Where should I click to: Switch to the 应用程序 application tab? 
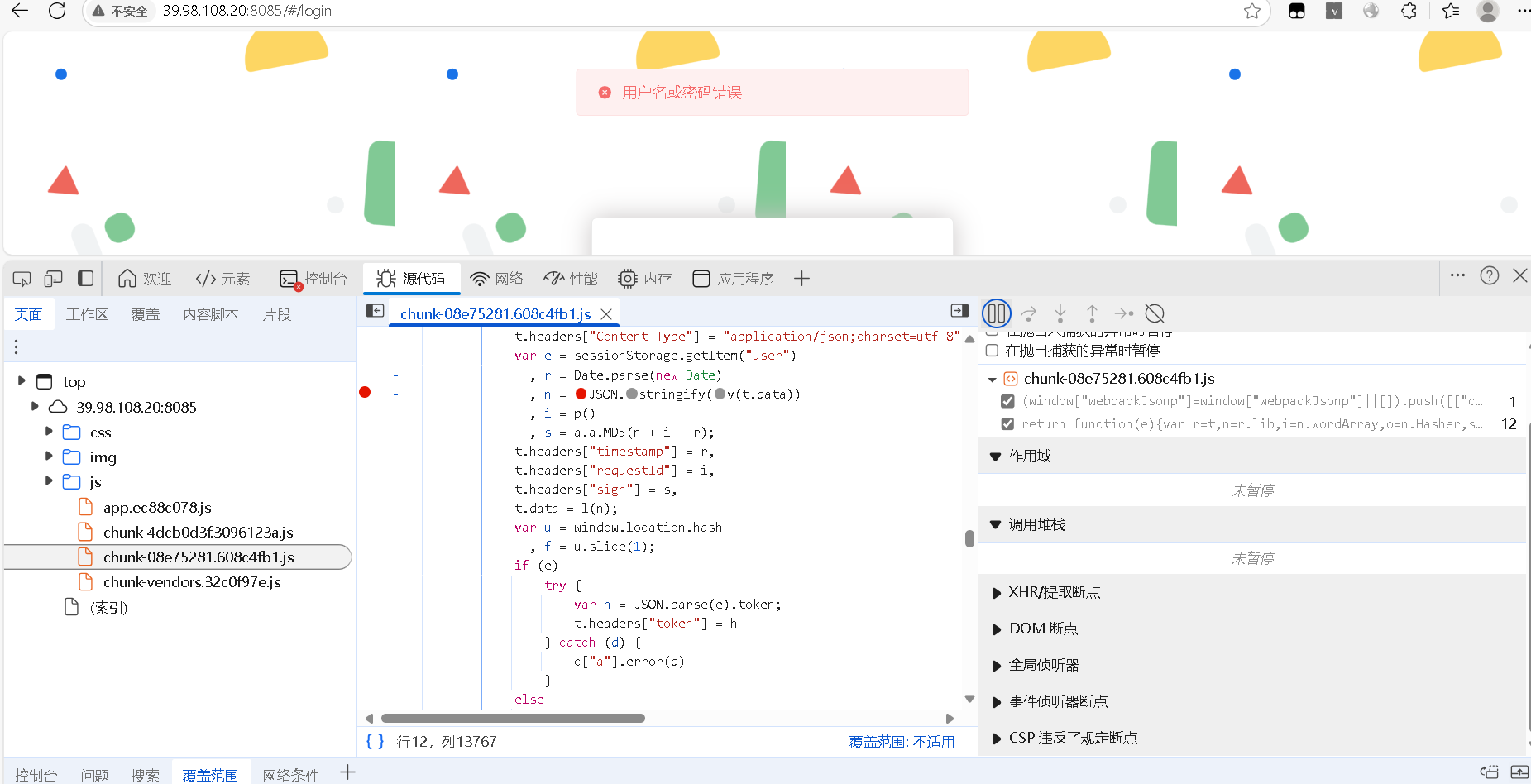pyautogui.click(x=733, y=279)
